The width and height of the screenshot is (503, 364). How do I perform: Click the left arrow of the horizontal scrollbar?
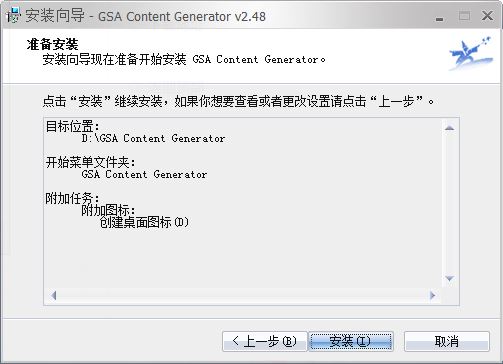(53, 295)
